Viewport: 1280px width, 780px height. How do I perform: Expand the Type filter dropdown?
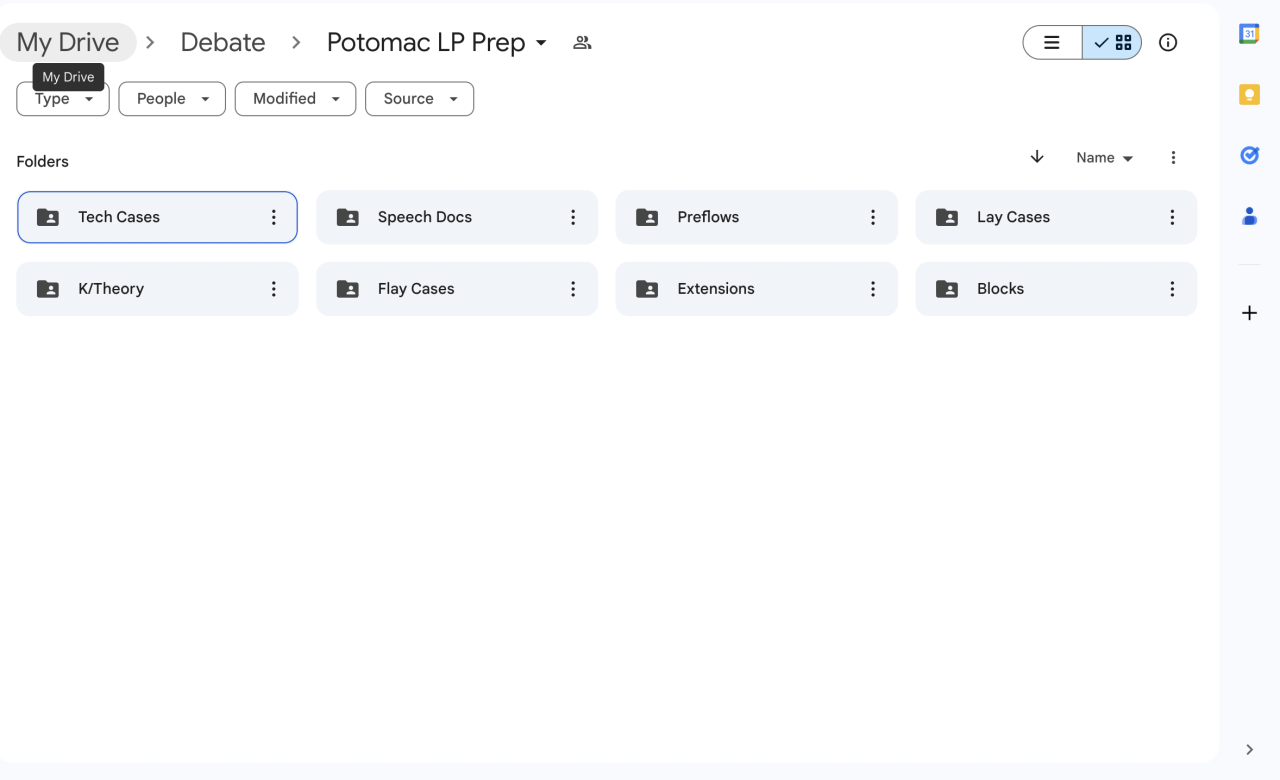pos(63,99)
